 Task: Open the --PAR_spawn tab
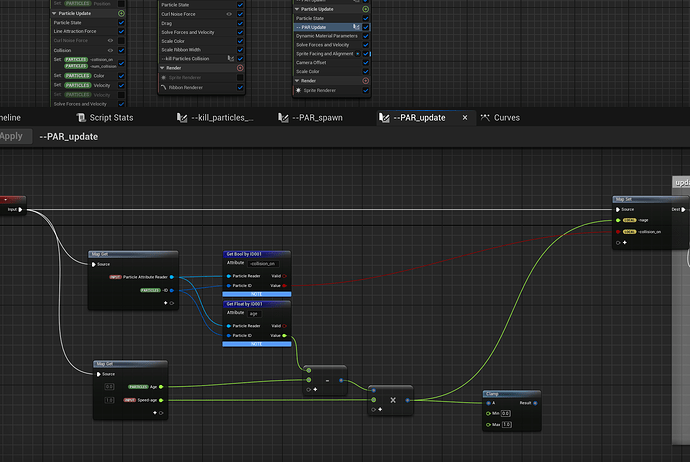pyautogui.click(x=311, y=117)
